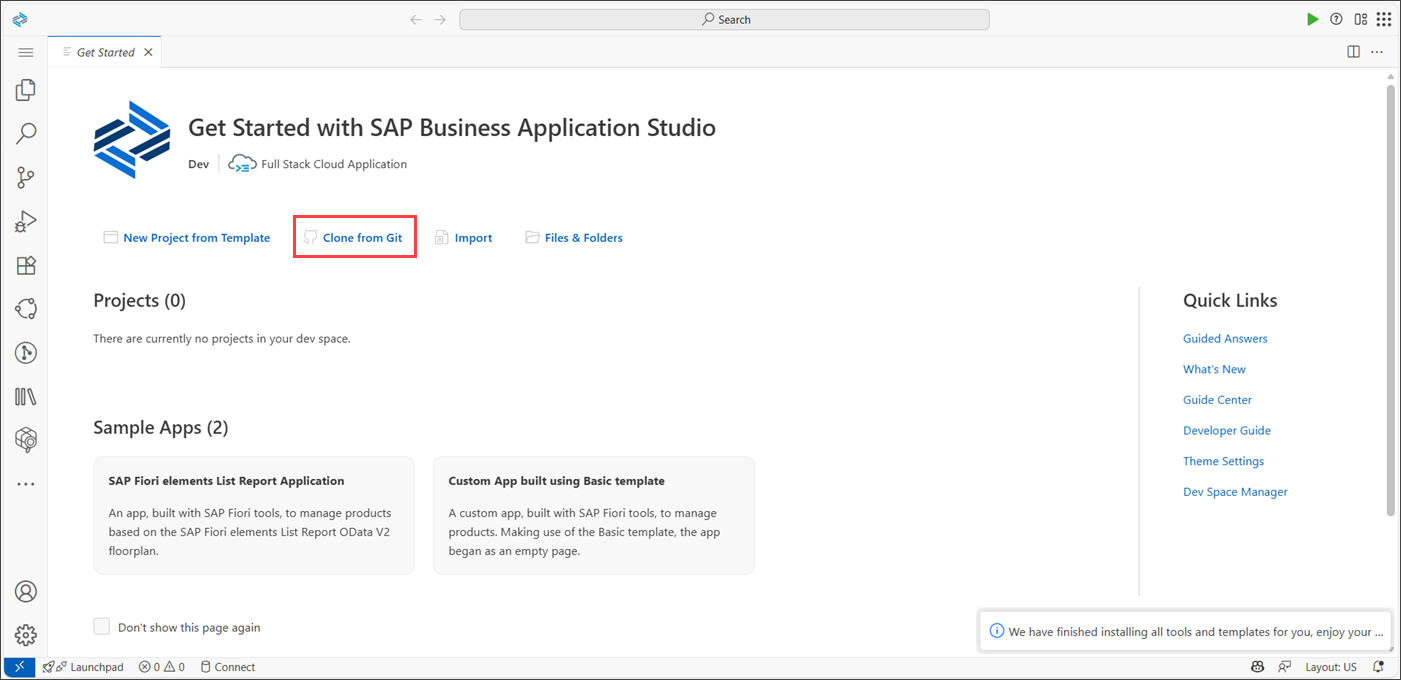Screen dimensions: 1401x680
Task: Open the Copilot status bar icon
Action: (1258, 667)
